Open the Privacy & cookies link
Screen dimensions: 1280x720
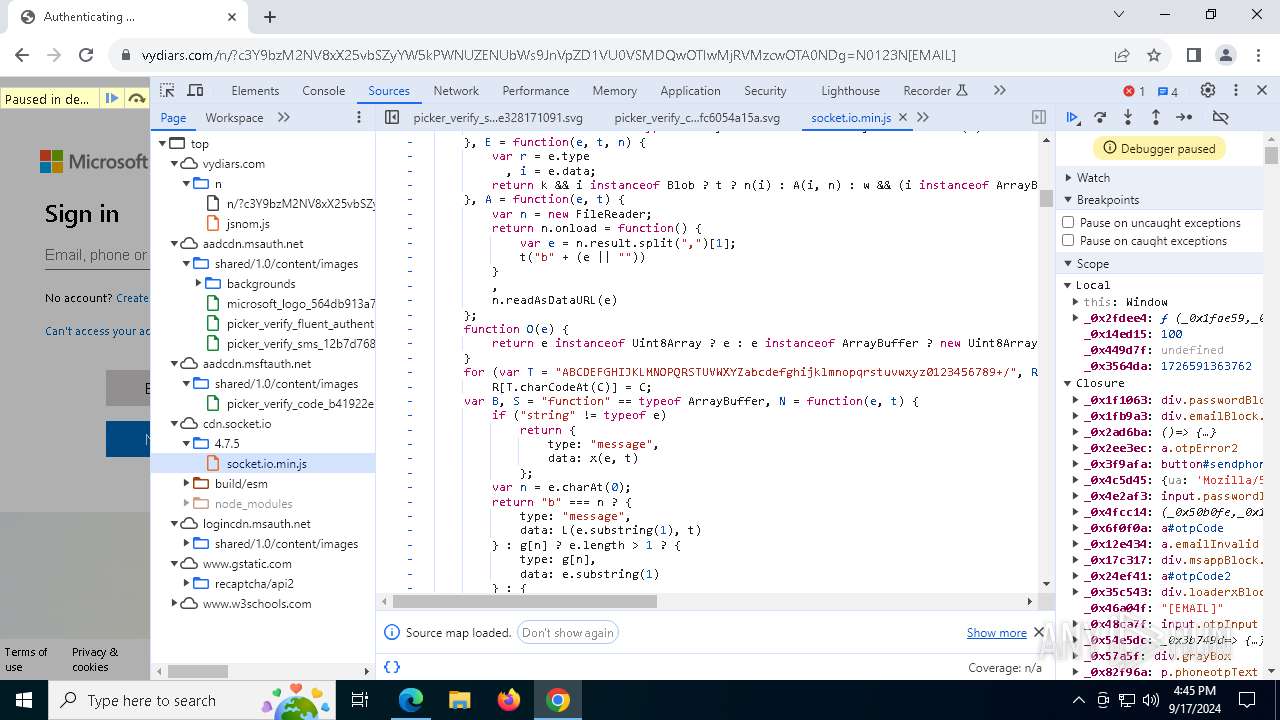point(94,659)
